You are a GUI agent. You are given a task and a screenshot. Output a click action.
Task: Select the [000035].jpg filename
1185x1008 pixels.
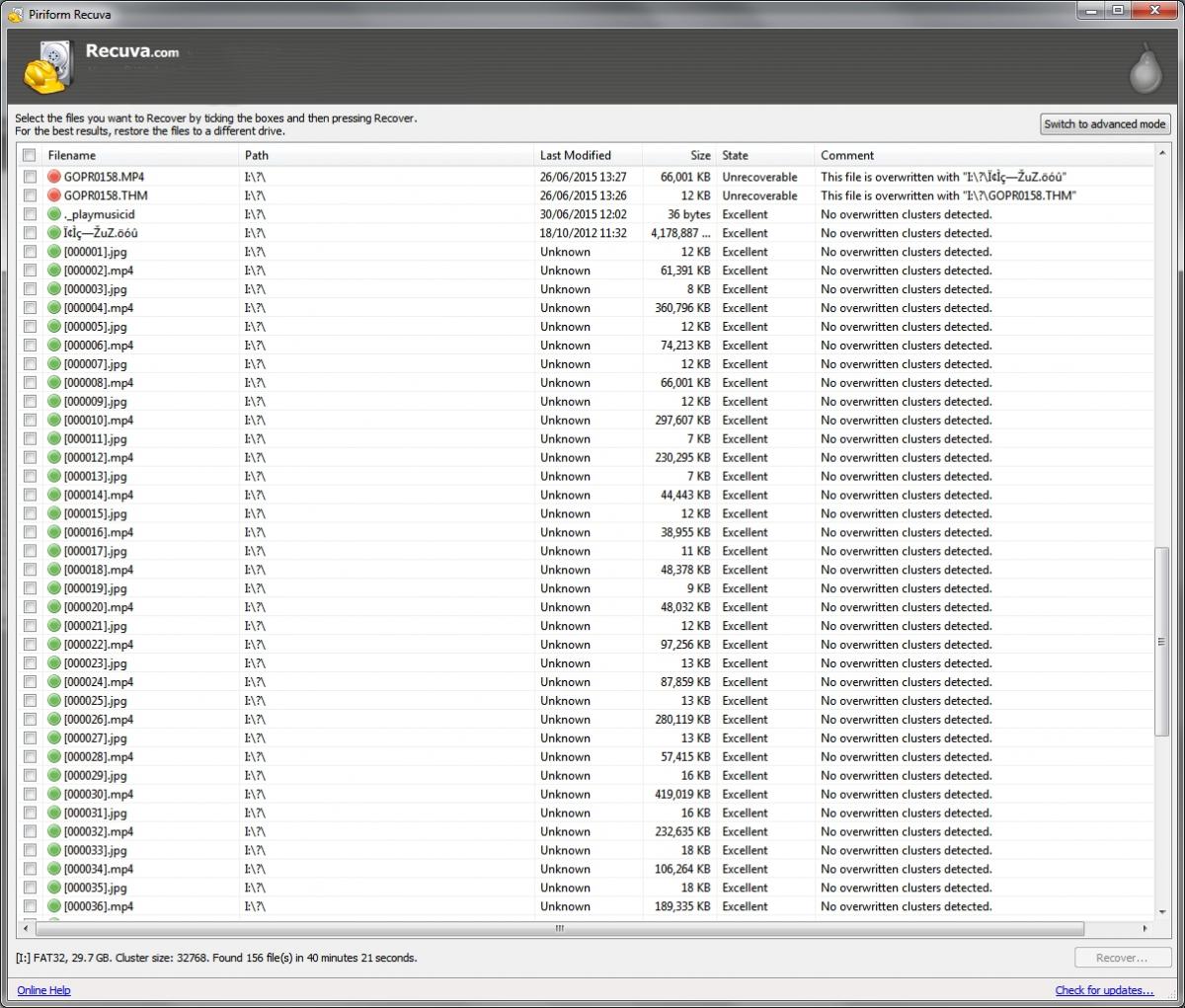pyautogui.click(x=96, y=889)
